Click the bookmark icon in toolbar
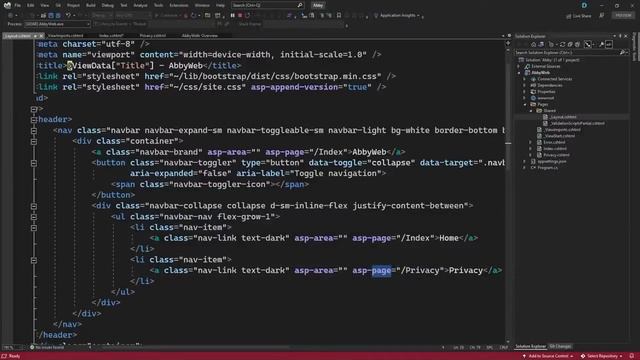Screen dimensions: 640x360 click(x=339, y=16)
